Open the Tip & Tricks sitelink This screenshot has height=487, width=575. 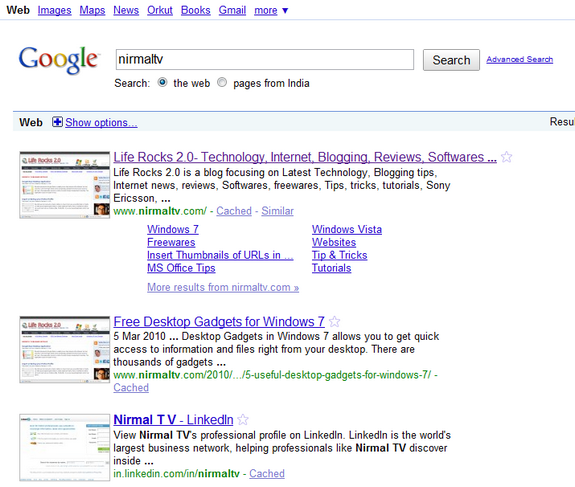coord(340,255)
